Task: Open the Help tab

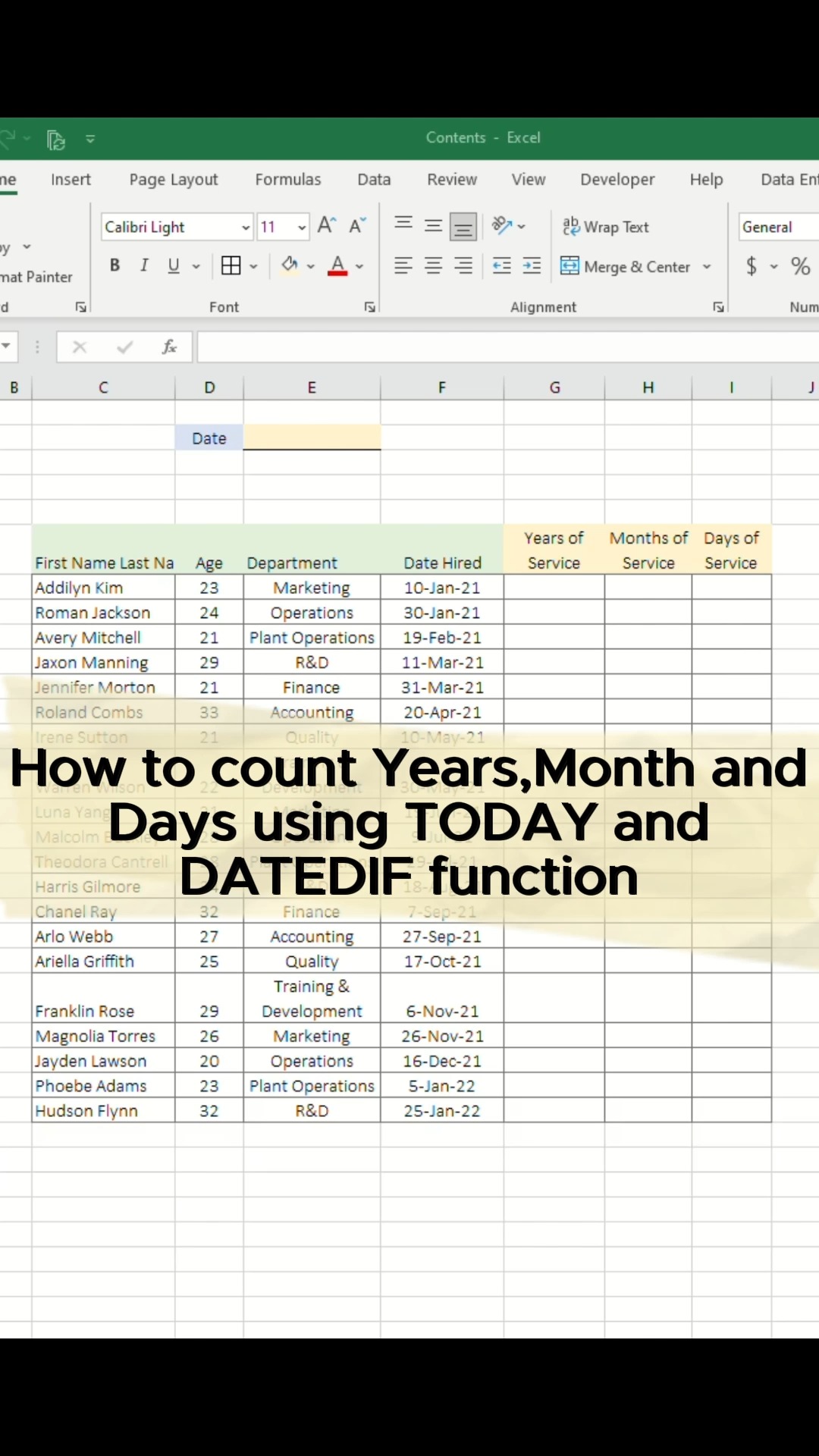Action: pyautogui.click(x=706, y=180)
